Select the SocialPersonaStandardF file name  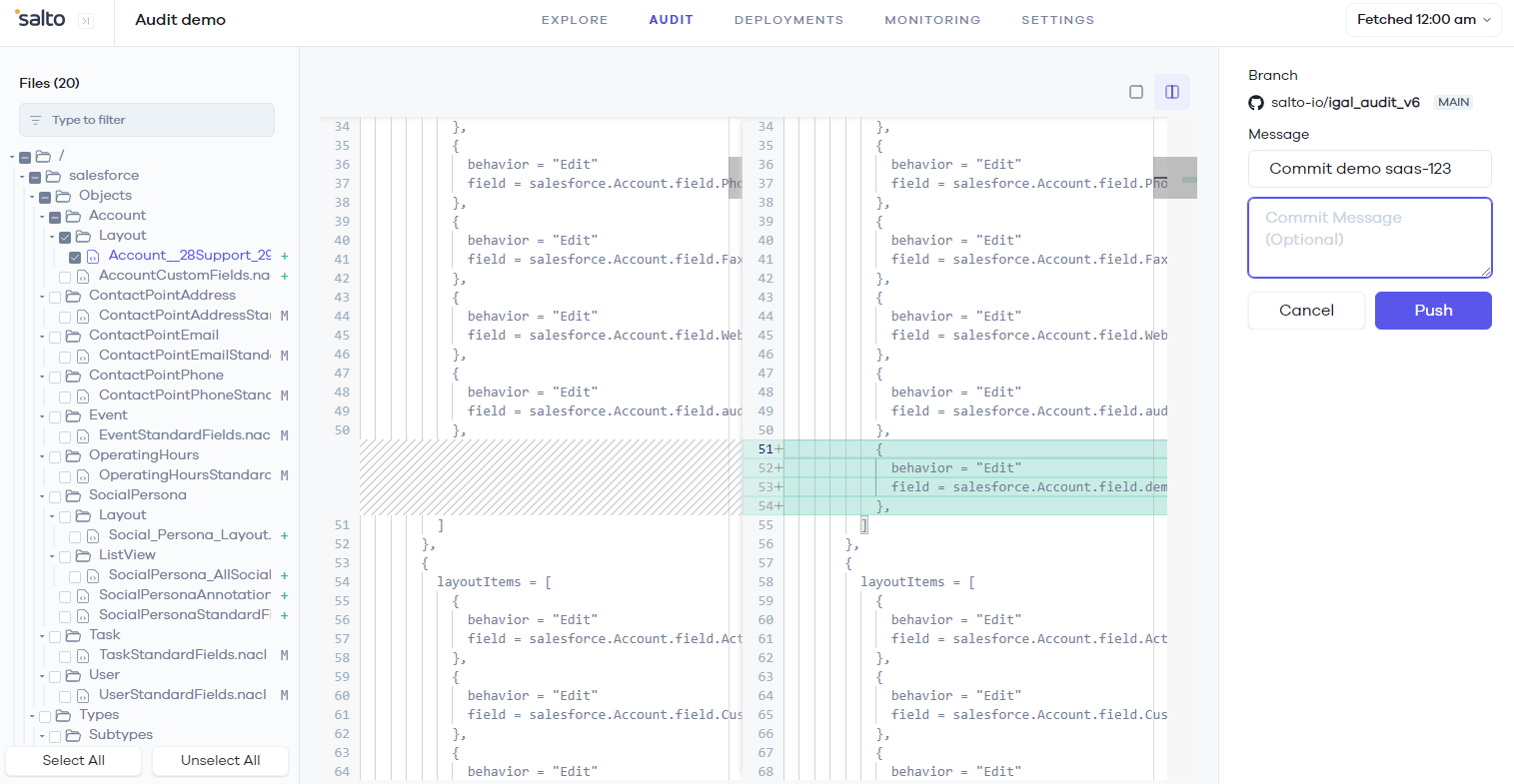tap(185, 615)
